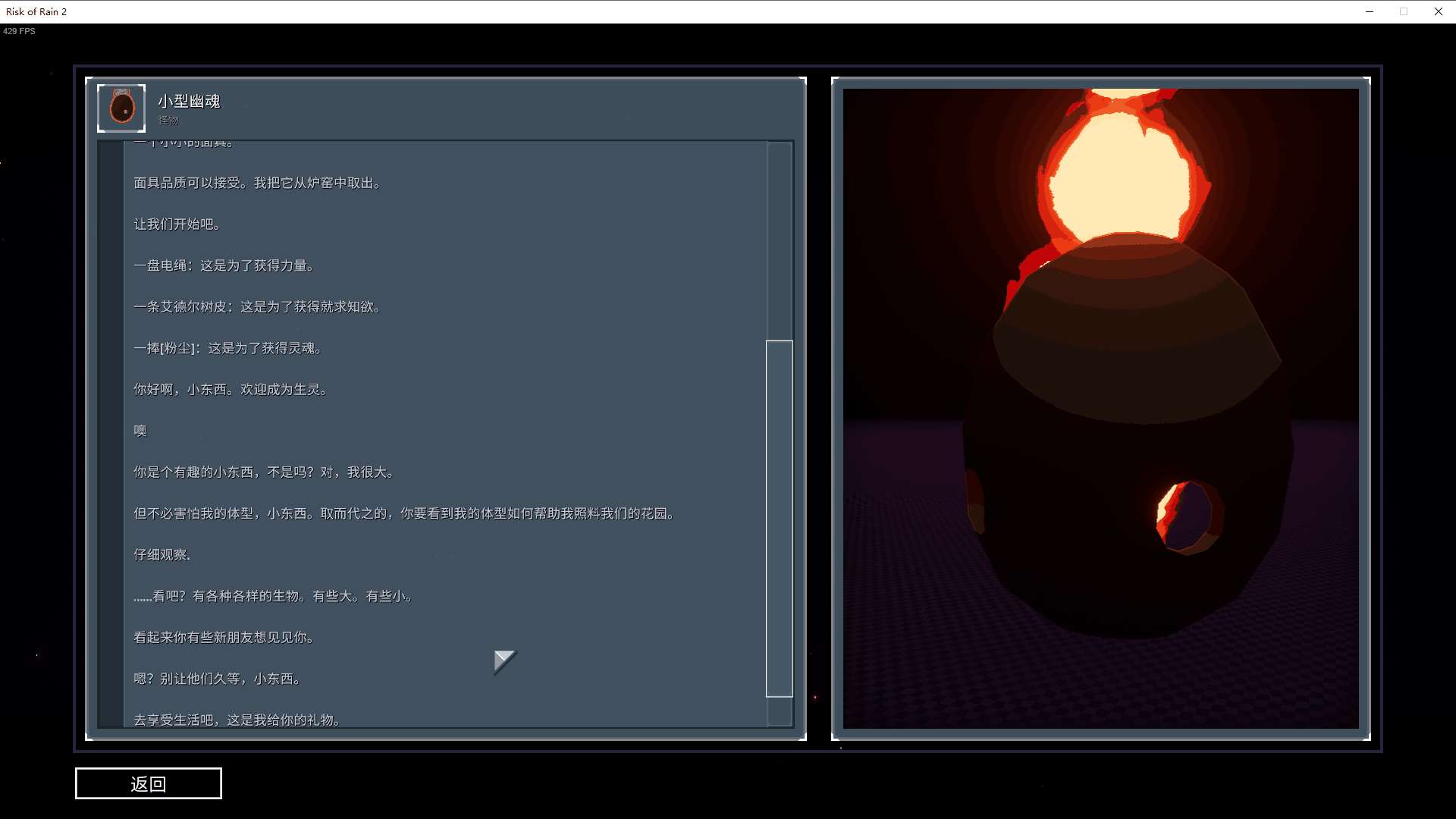Click the 3D model preview of the monster
The height and width of the screenshot is (819, 1456).
[x=1101, y=409]
